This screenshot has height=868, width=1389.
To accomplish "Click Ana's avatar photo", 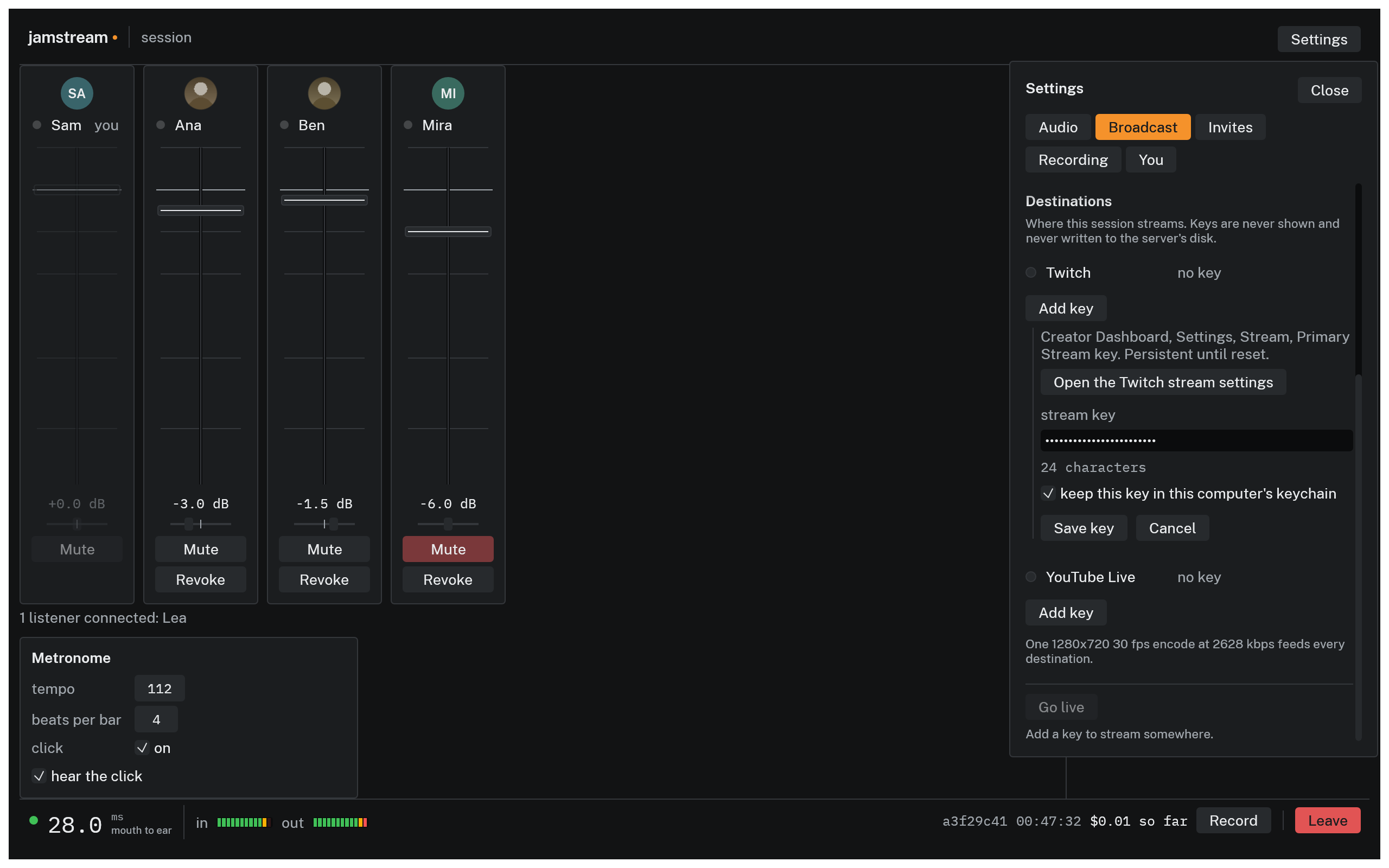I will 200,93.
